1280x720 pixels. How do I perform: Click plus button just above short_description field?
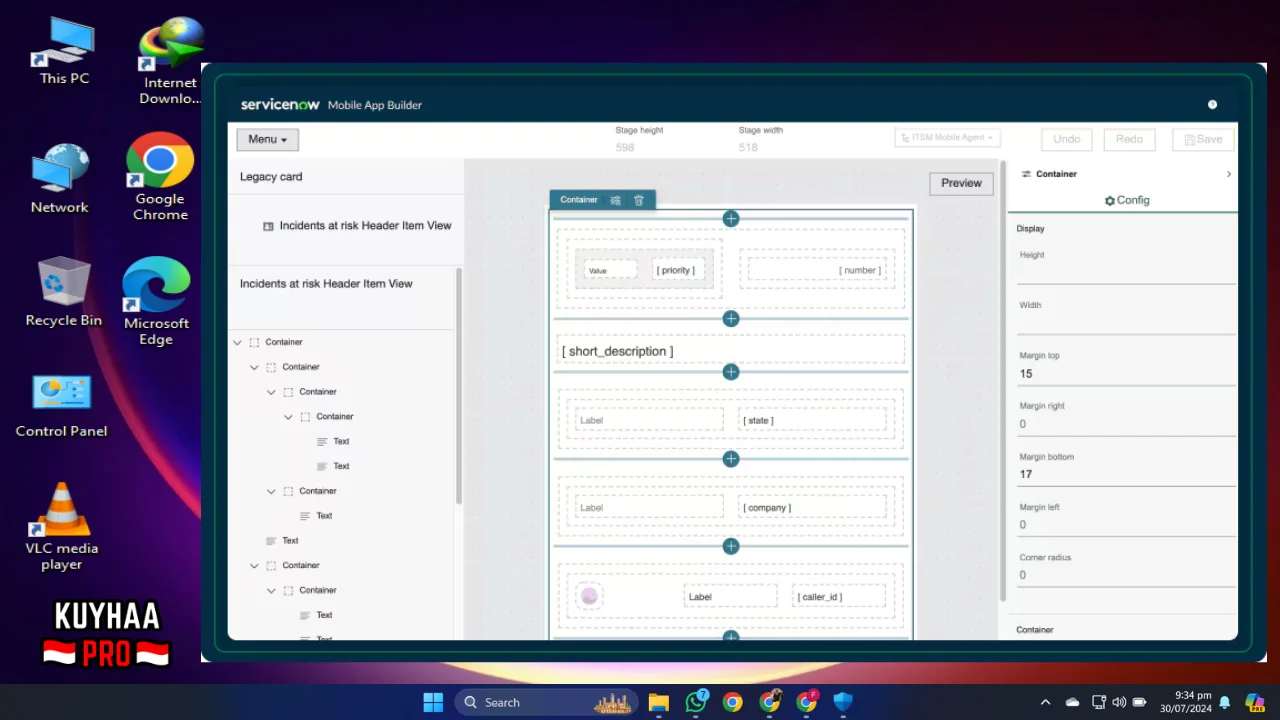pos(731,318)
